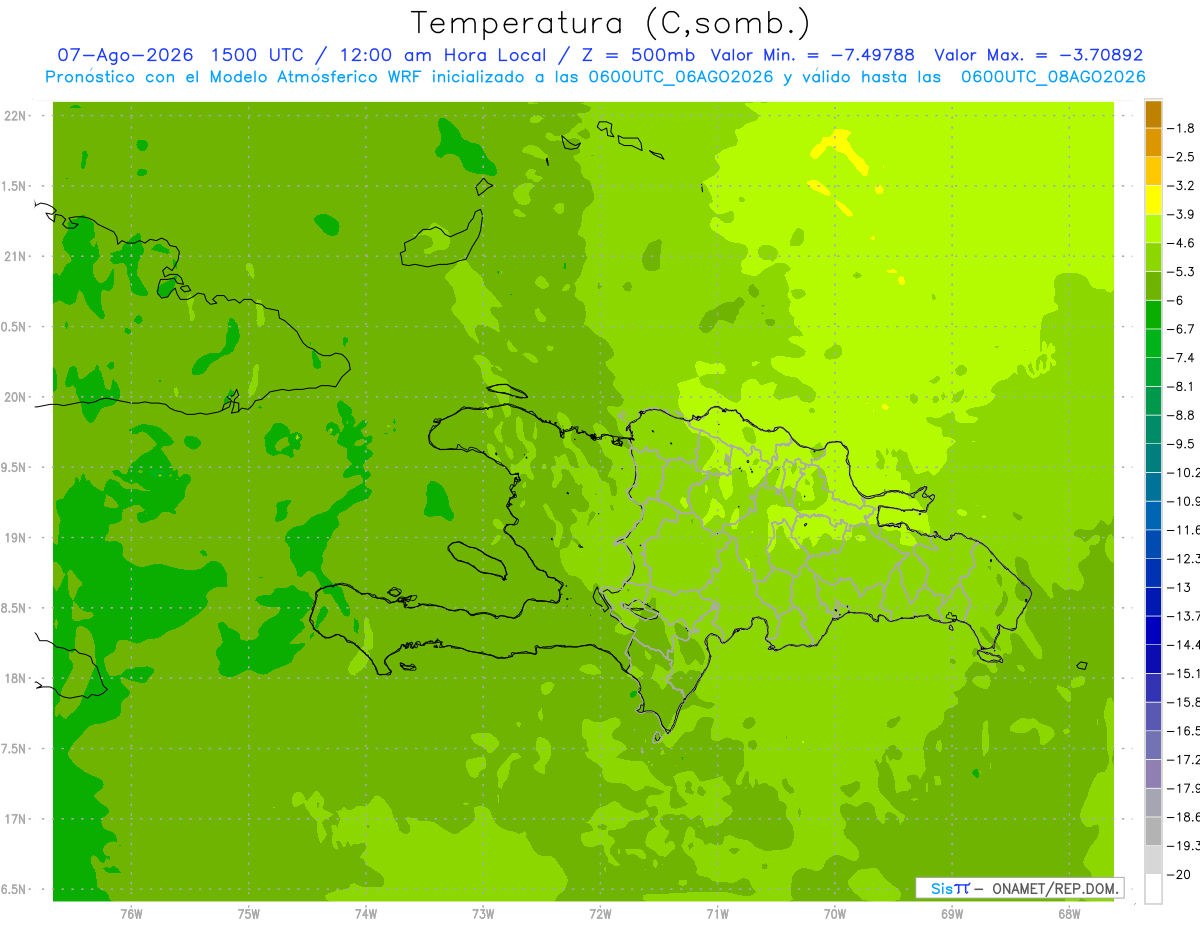Click the '-1.8' legend value
Viewport: 1200px width, 927px height.
tap(1182, 128)
